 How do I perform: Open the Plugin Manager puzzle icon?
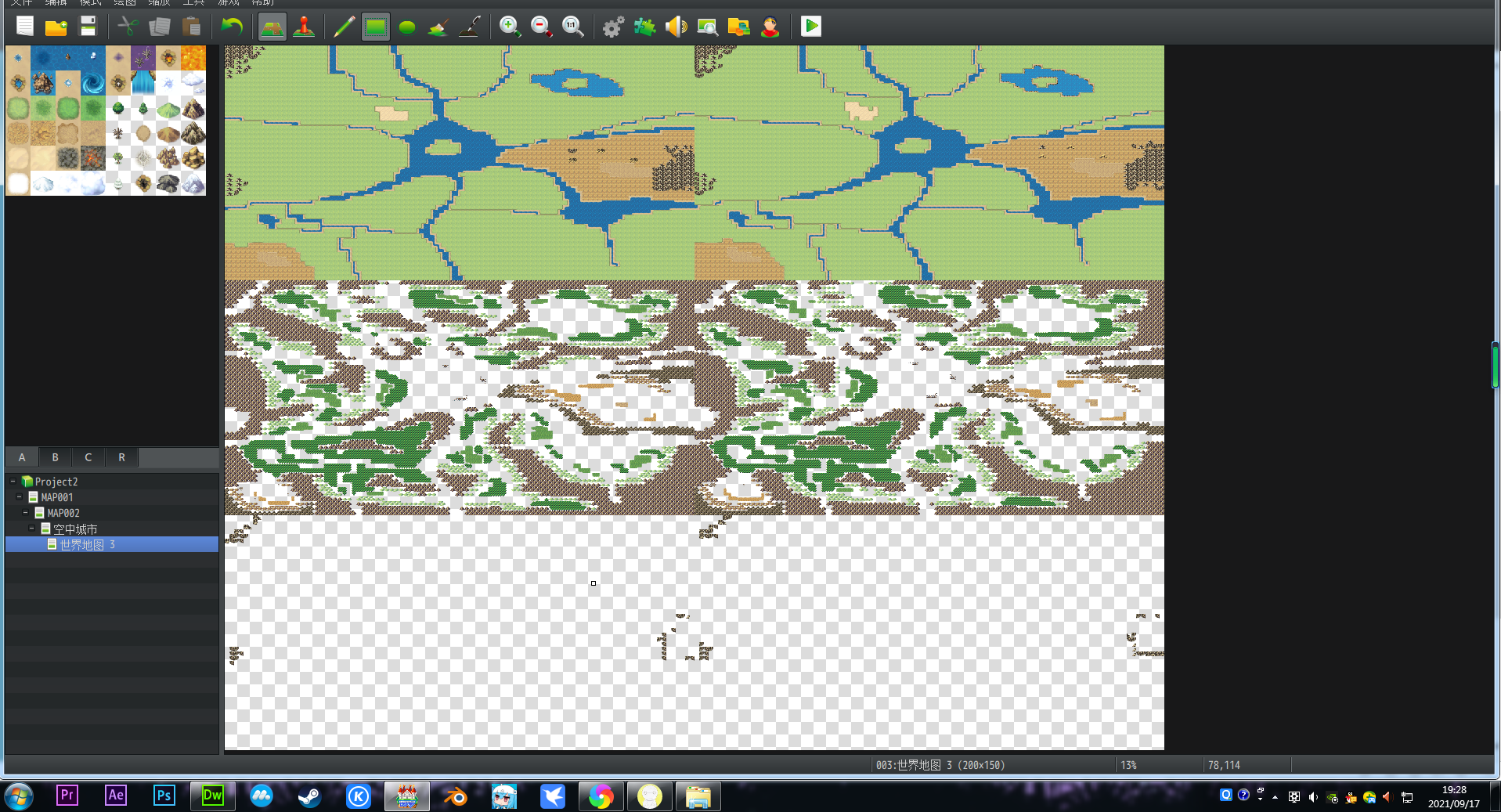pyautogui.click(x=644, y=27)
